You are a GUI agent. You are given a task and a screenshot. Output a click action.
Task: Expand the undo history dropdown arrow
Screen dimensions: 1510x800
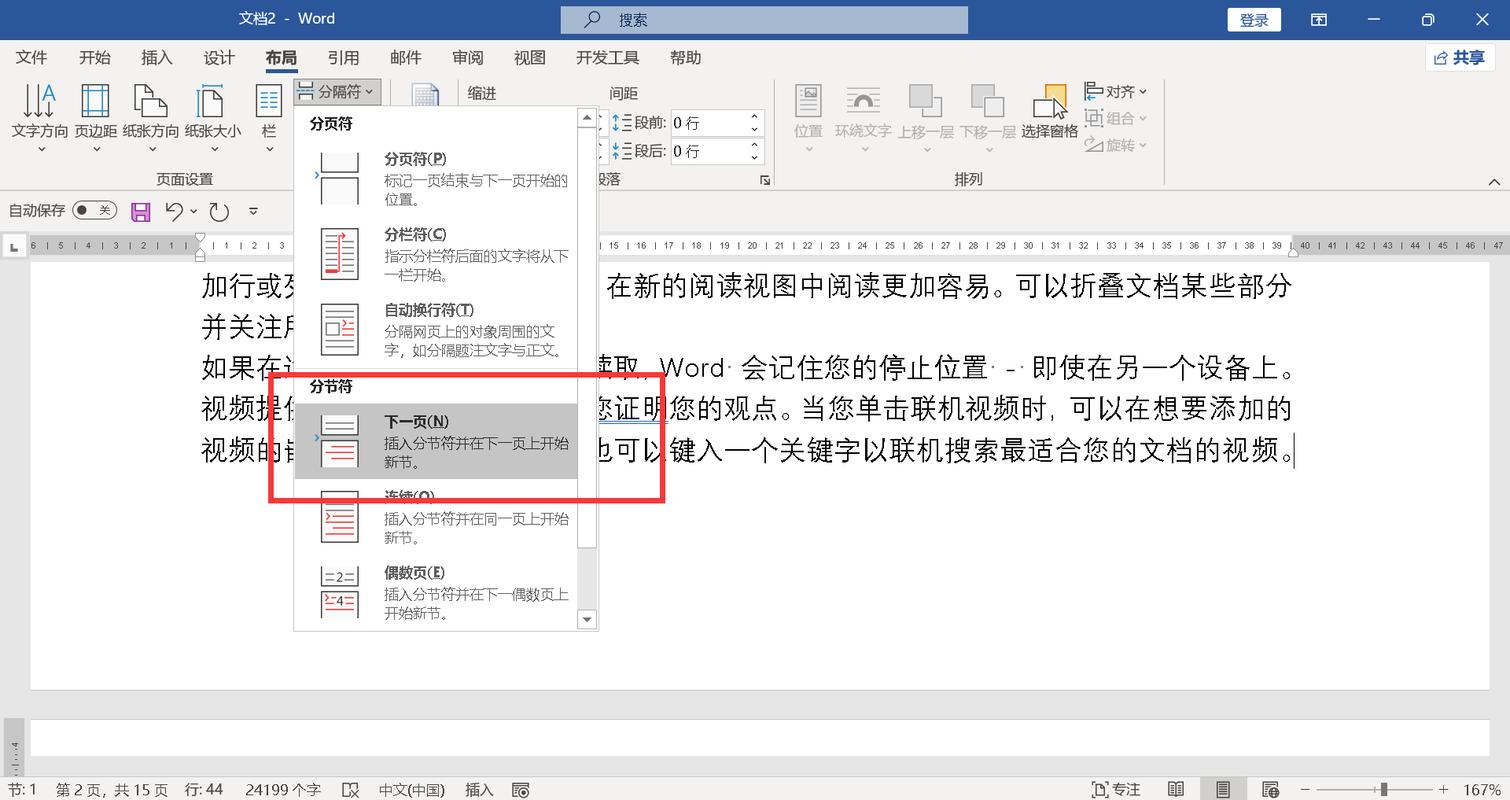coord(194,211)
